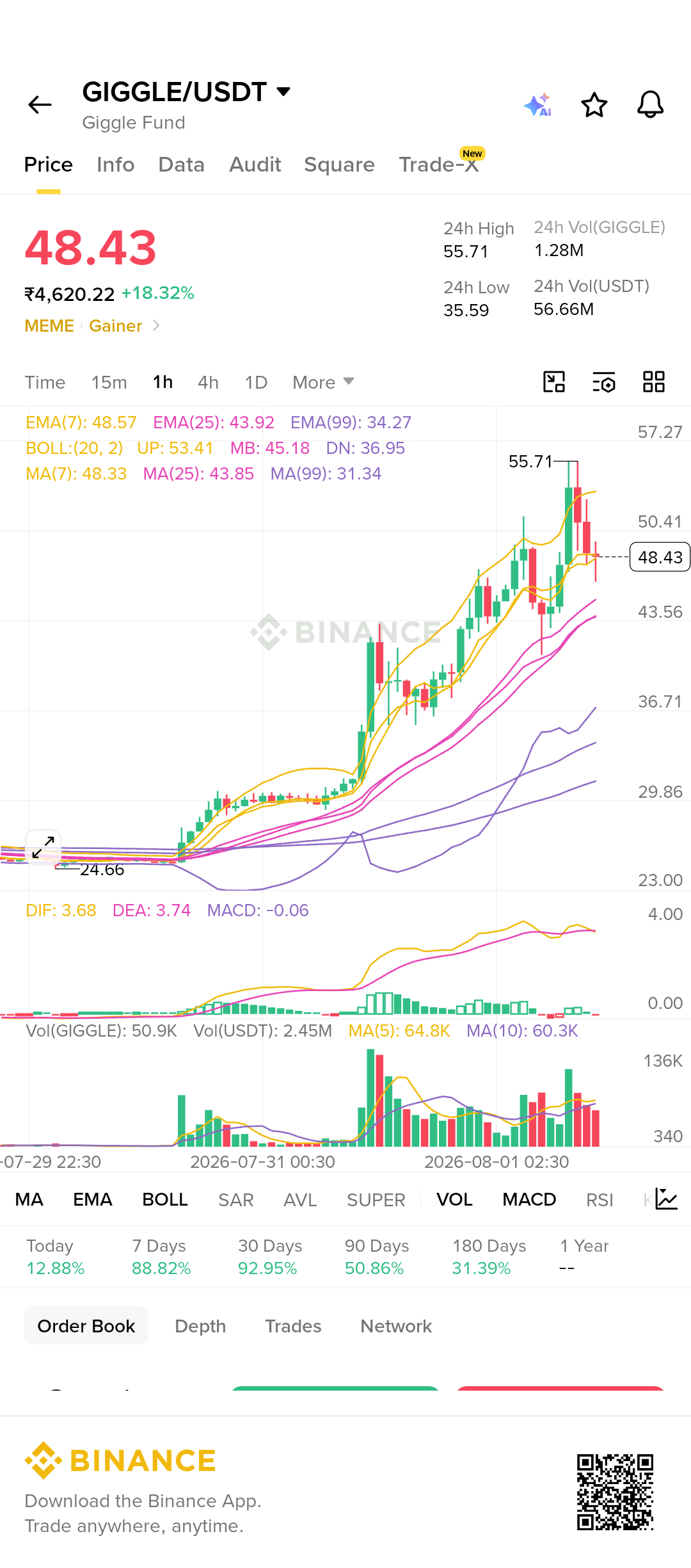This screenshot has height=1568, width=691.
Task: Open the Order Book section
Action: [x=86, y=1325]
